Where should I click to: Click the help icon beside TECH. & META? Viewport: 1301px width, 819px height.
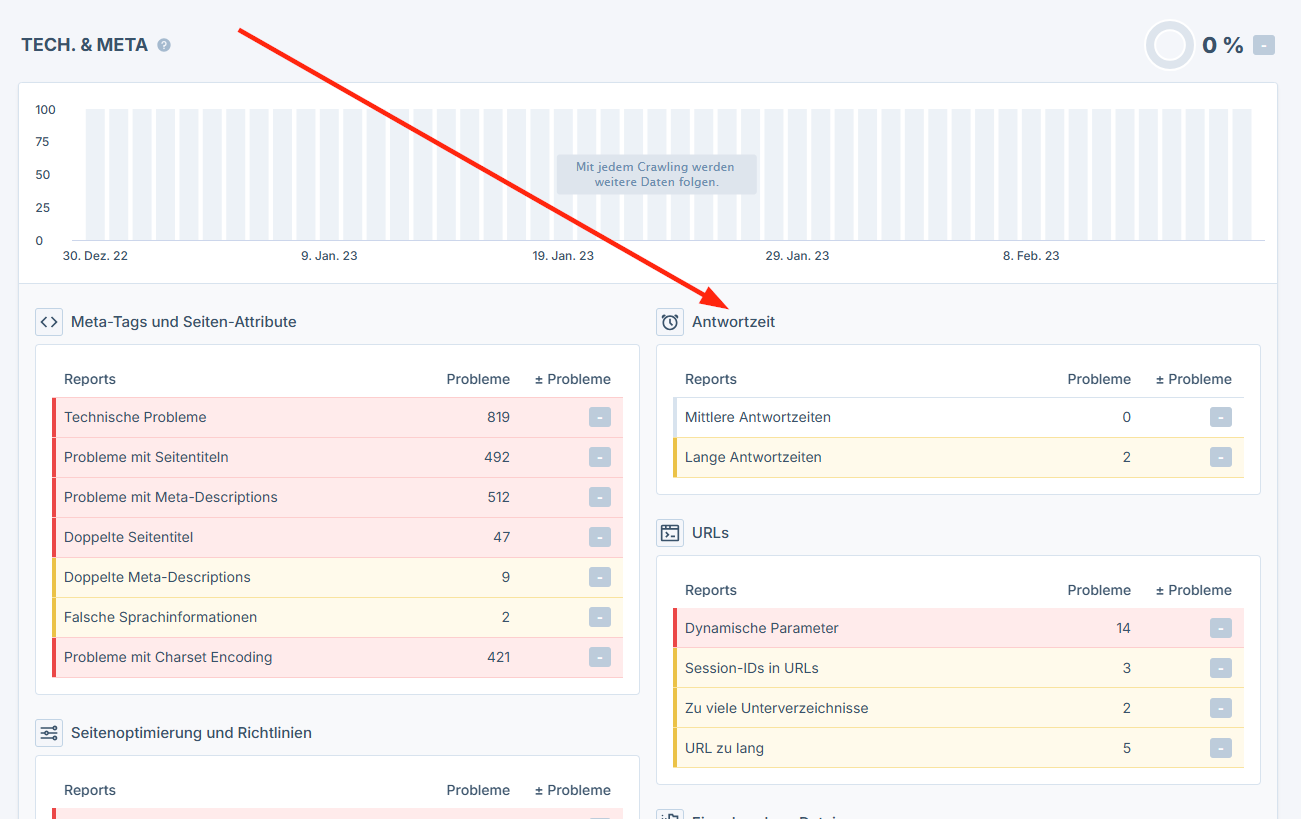[164, 45]
